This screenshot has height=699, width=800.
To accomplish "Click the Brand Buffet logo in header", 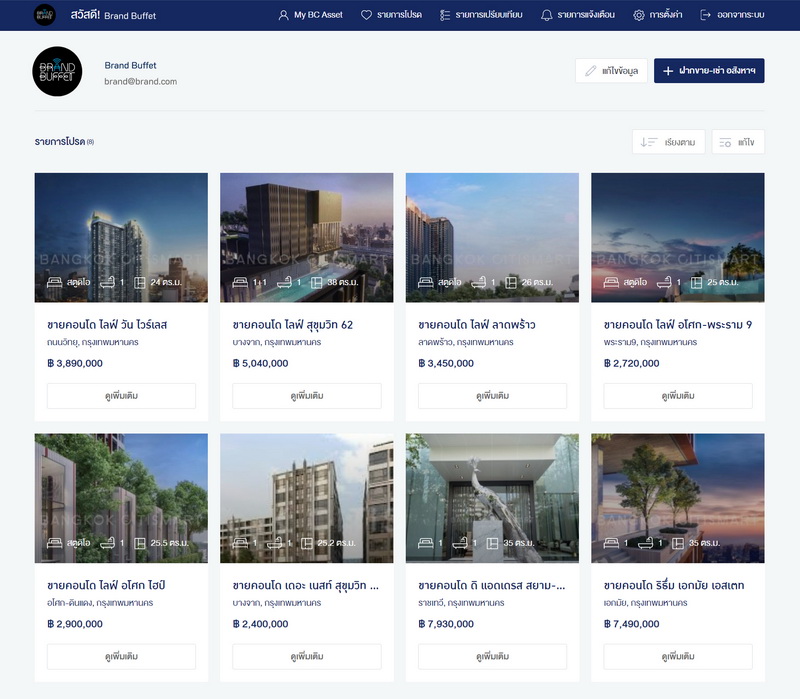I will (x=44, y=15).
